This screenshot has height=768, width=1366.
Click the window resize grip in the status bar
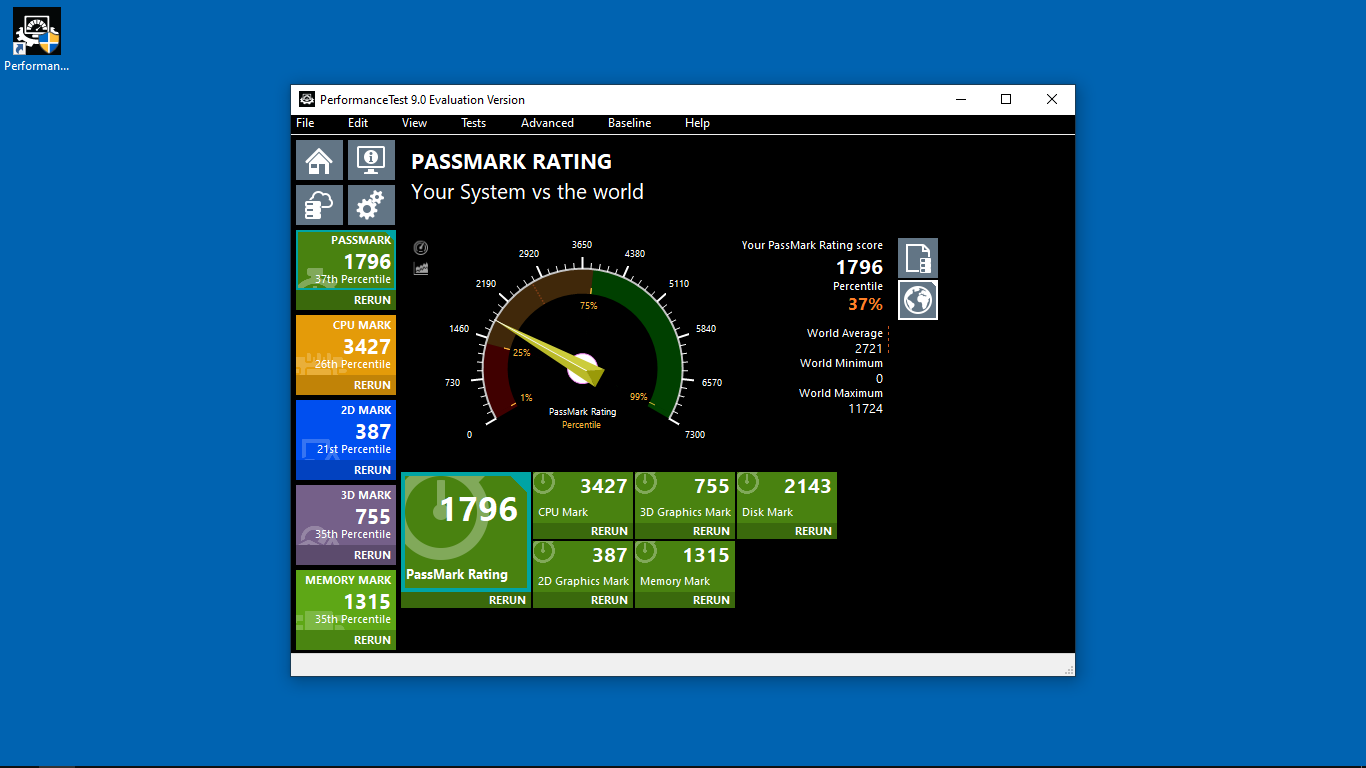[x=1069, y=670]
